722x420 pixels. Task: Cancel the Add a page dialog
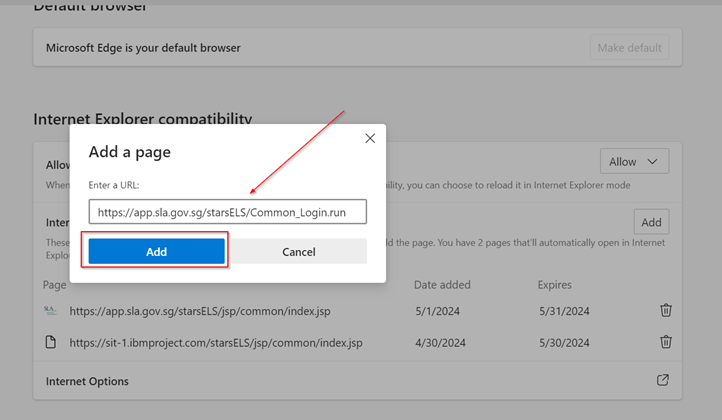point(298,251)
